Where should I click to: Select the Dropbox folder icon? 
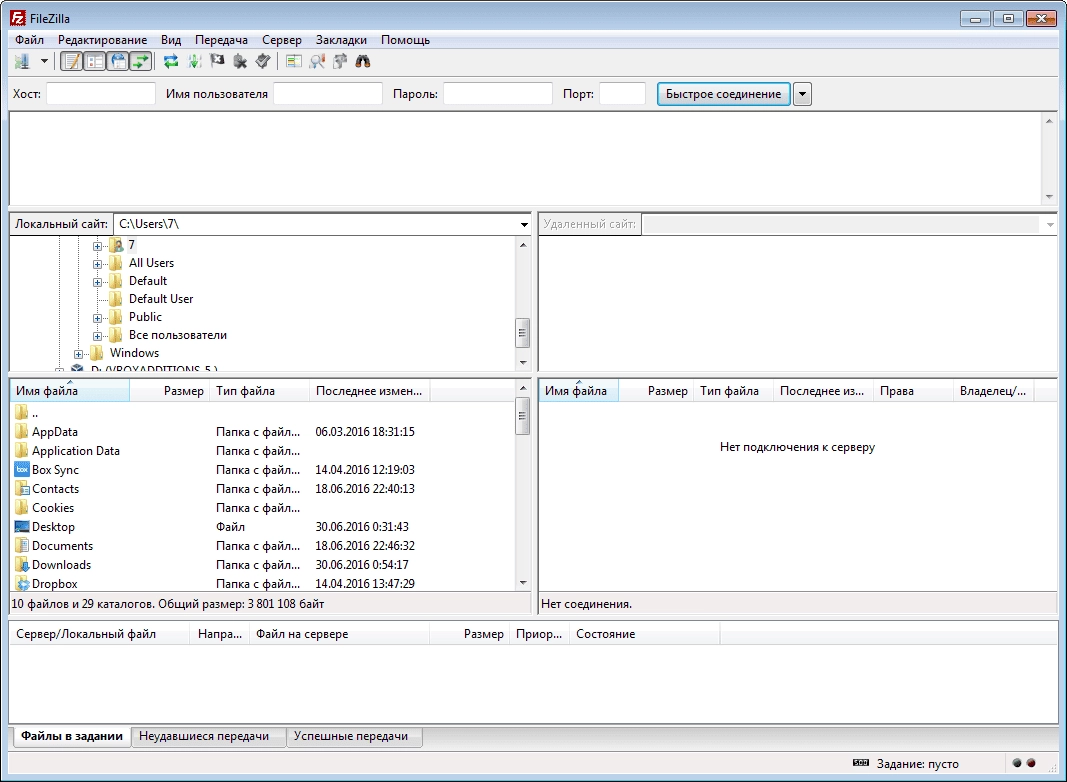(22, 584)
